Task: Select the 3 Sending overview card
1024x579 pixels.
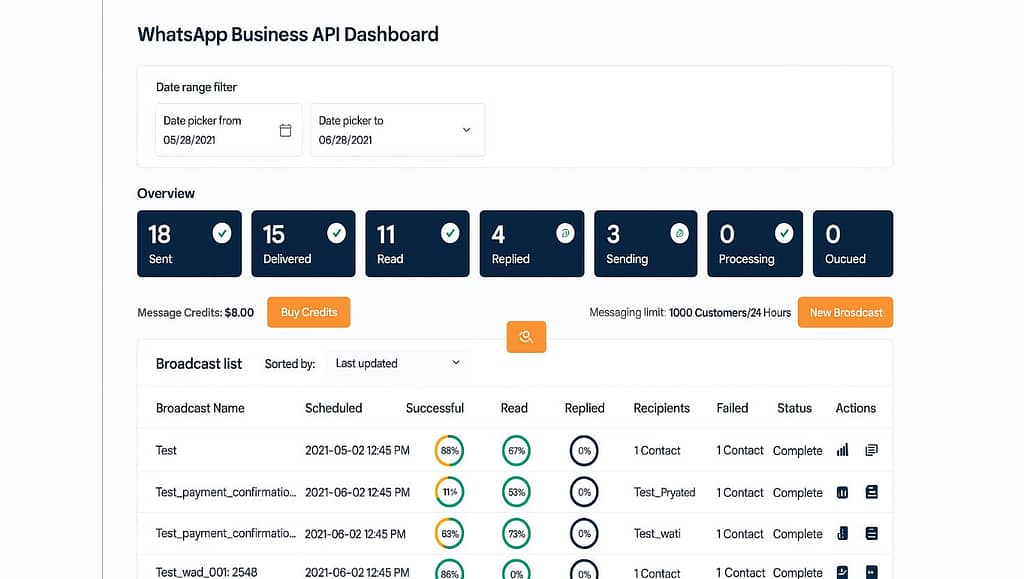Action: pos(645,243)
